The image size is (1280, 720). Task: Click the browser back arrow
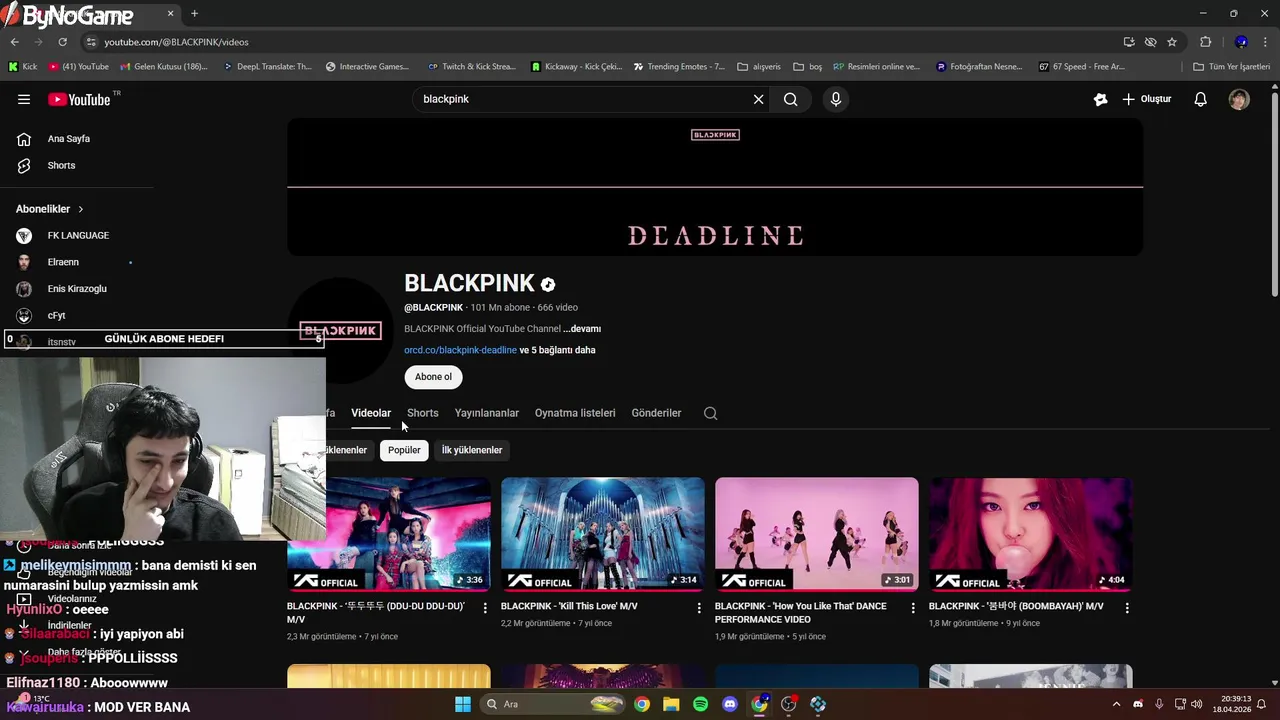coord(14,42)
